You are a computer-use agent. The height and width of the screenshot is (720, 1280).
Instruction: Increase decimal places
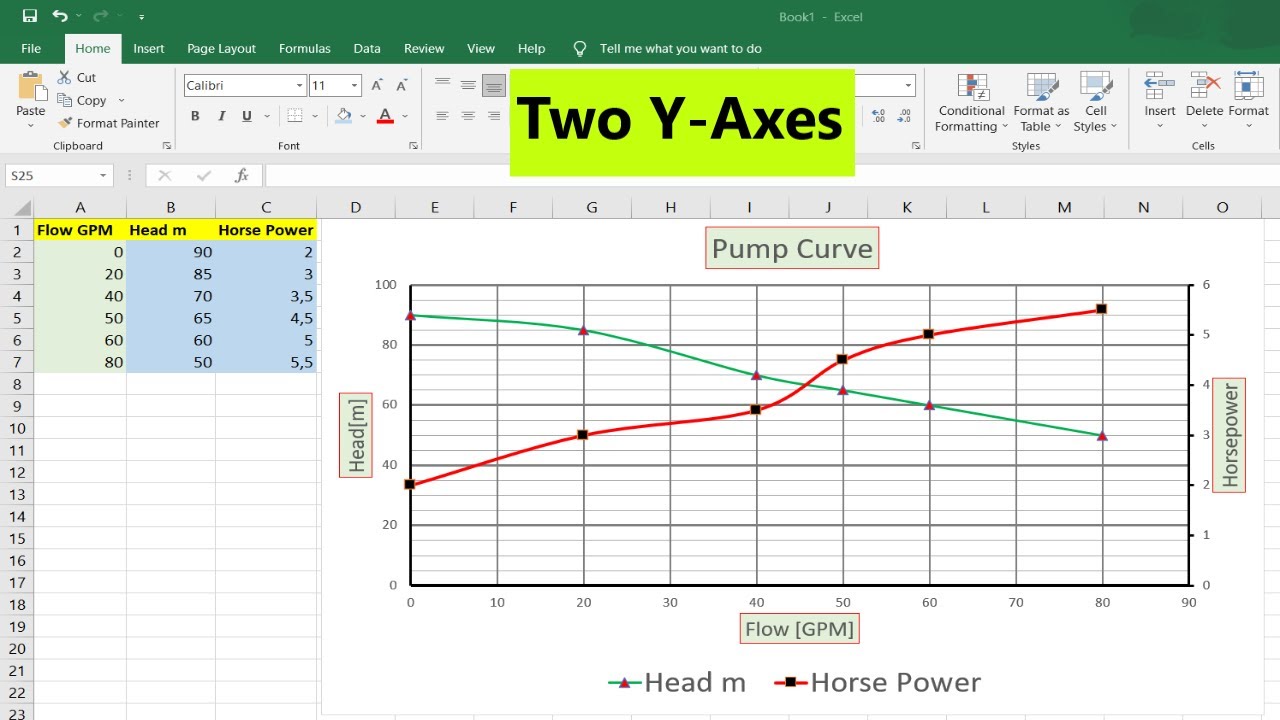(x=878, y=116)
